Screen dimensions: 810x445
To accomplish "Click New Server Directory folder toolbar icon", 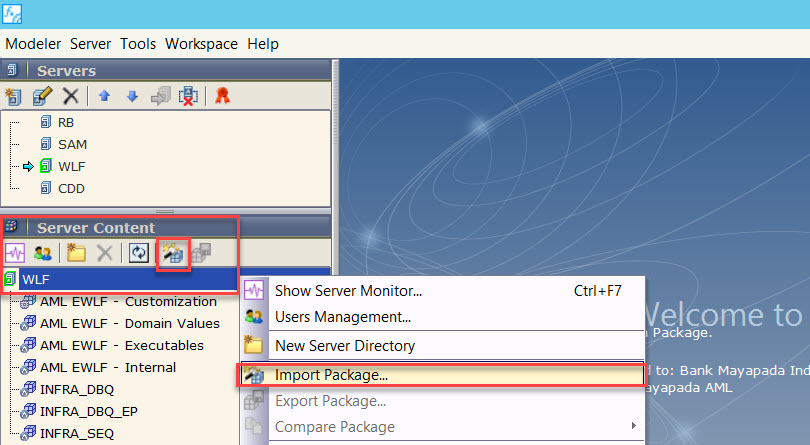I will (76, 253).
